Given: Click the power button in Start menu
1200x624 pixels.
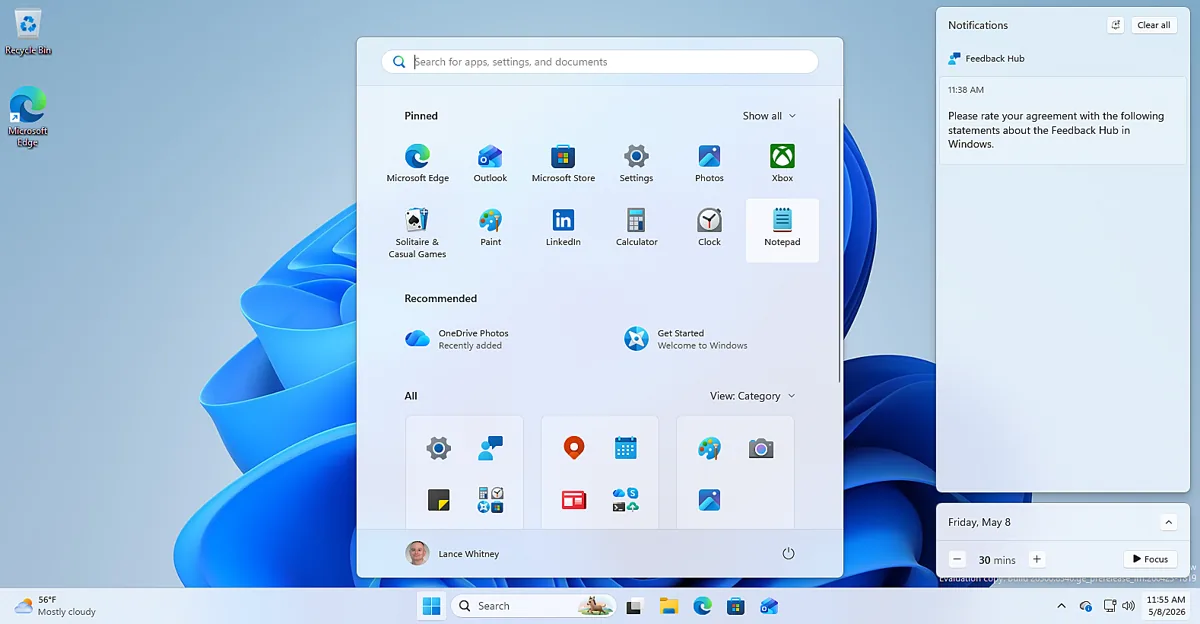Looking at the screenshot, I should click(x=788, y=553).
